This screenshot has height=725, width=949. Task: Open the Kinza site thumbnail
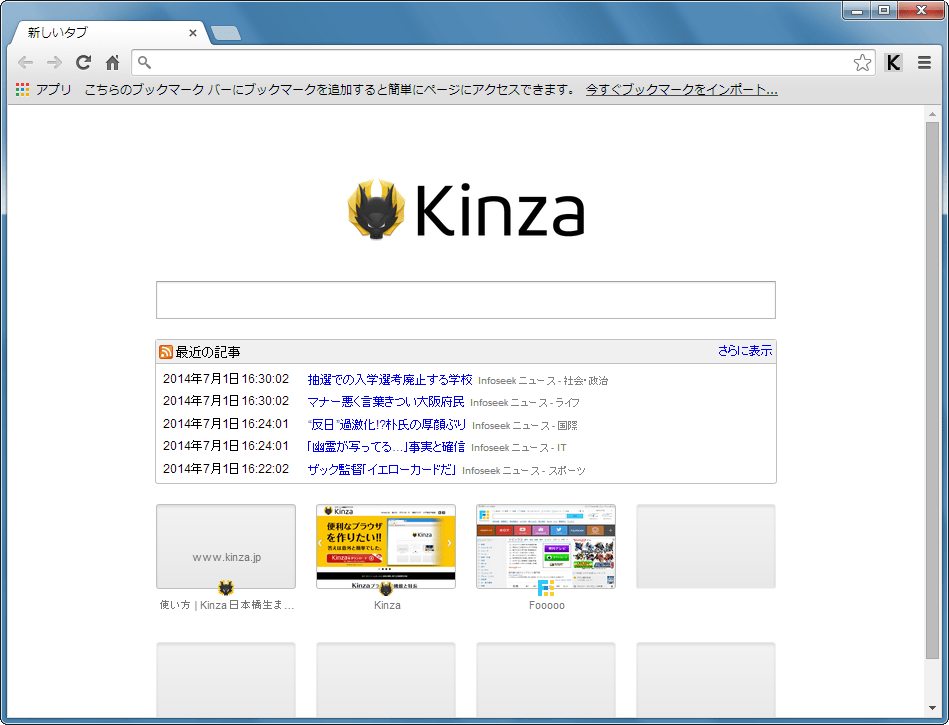click(x=386, y=546)
